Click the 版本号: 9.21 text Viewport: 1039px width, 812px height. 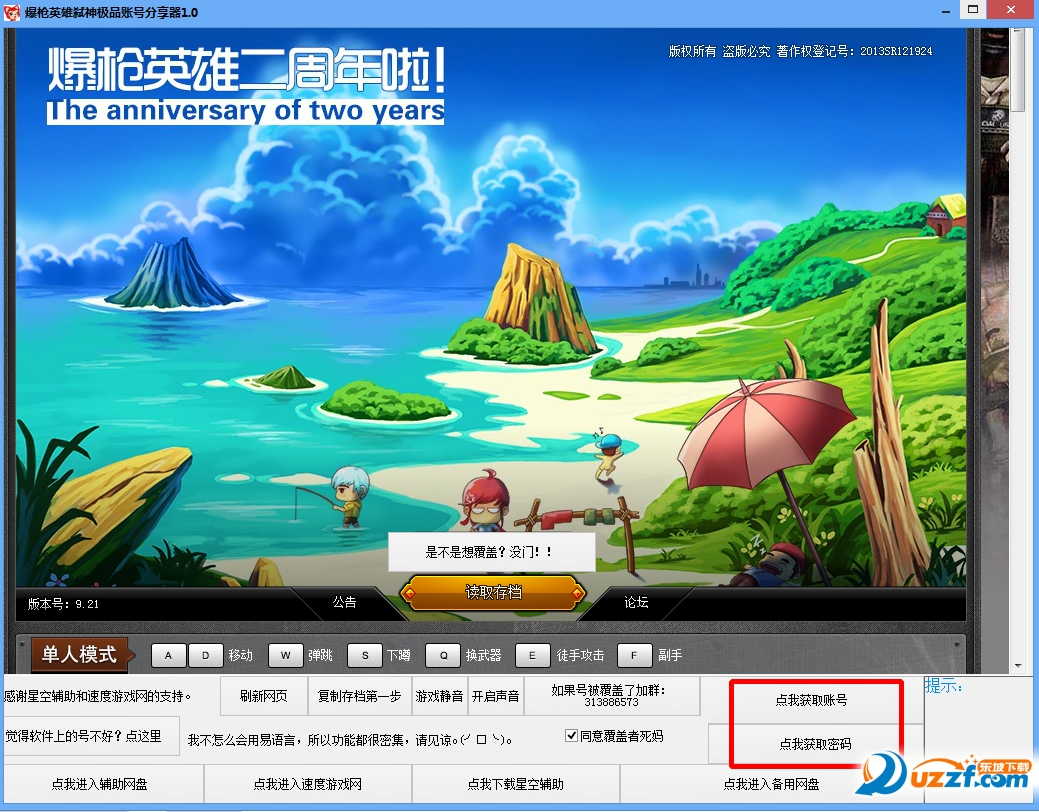point(63,604)
